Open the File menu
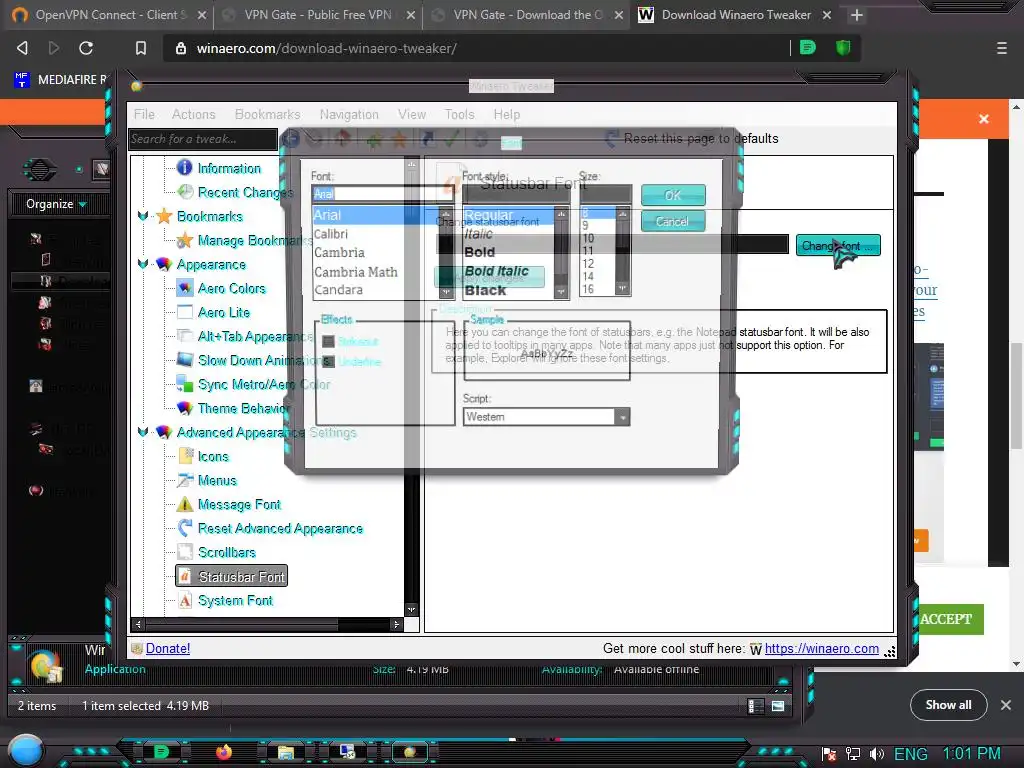 pyautogui.click(x=144, y=114)
